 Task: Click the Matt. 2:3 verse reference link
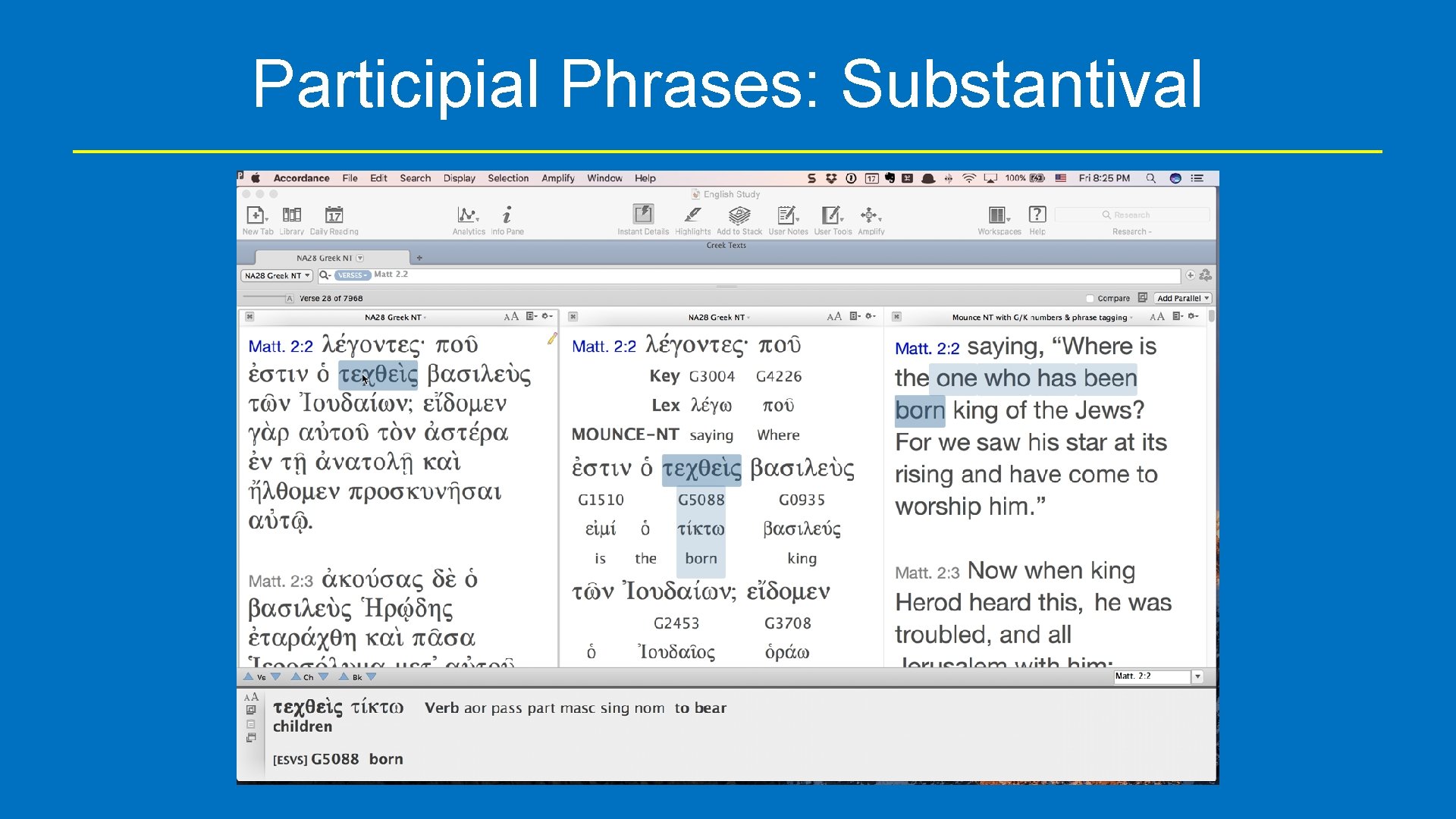coord(280,582)
